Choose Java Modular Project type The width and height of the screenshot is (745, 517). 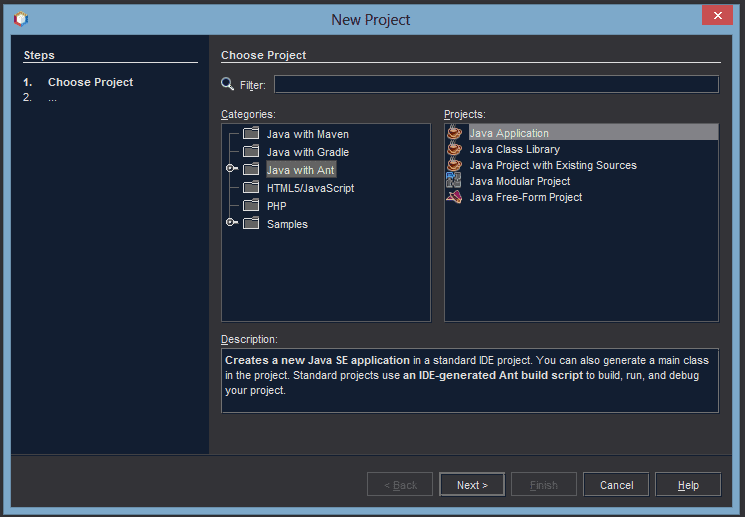(x=520, y=182)
